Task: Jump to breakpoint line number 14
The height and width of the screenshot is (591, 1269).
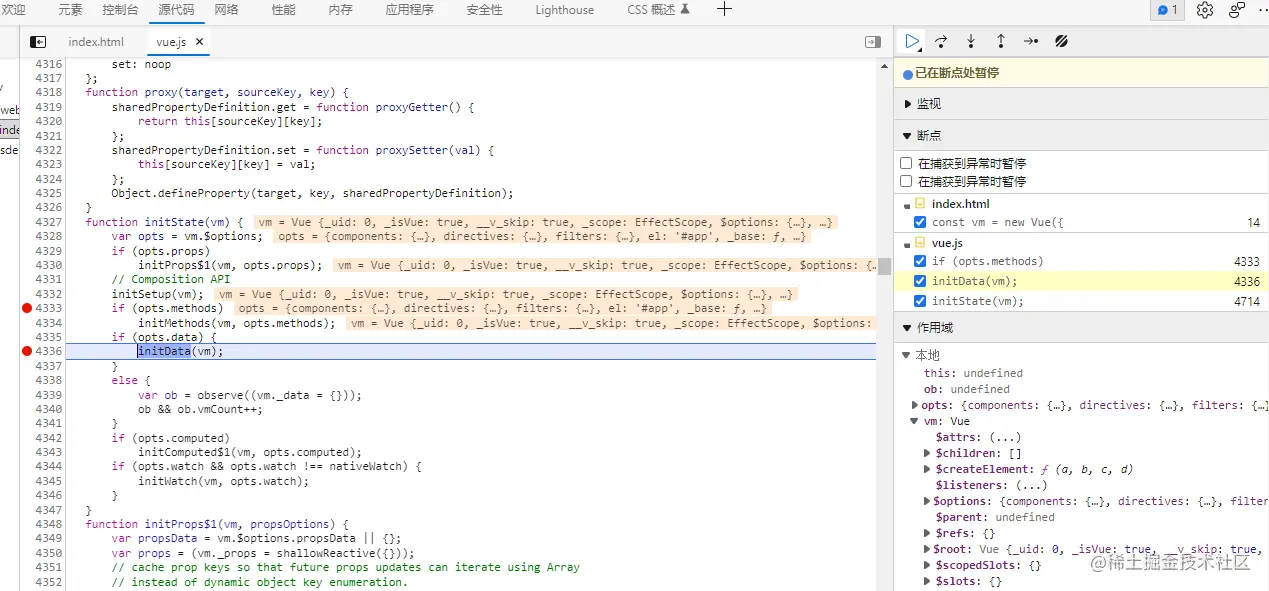Action: coord(1253,222)
